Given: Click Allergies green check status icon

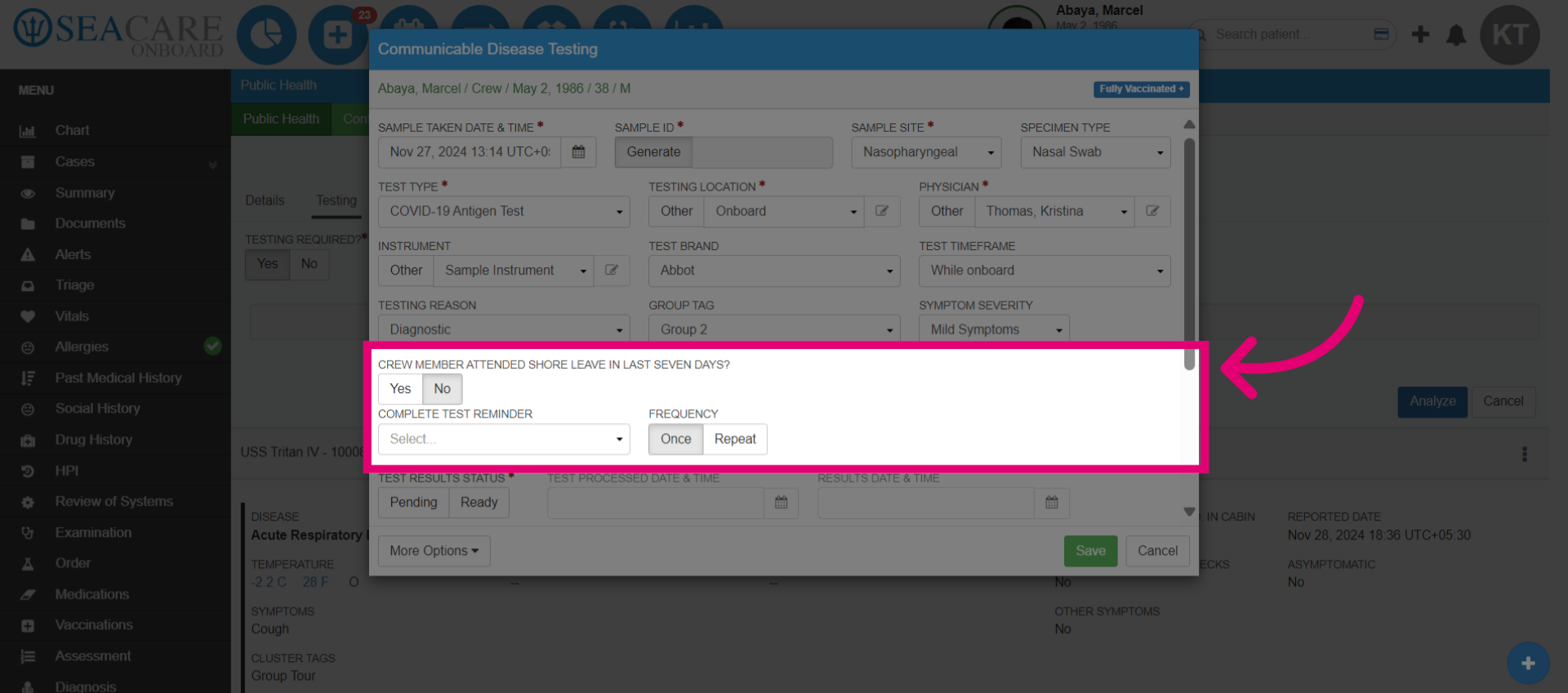Looking at the screenshot, I should [212, 346].
